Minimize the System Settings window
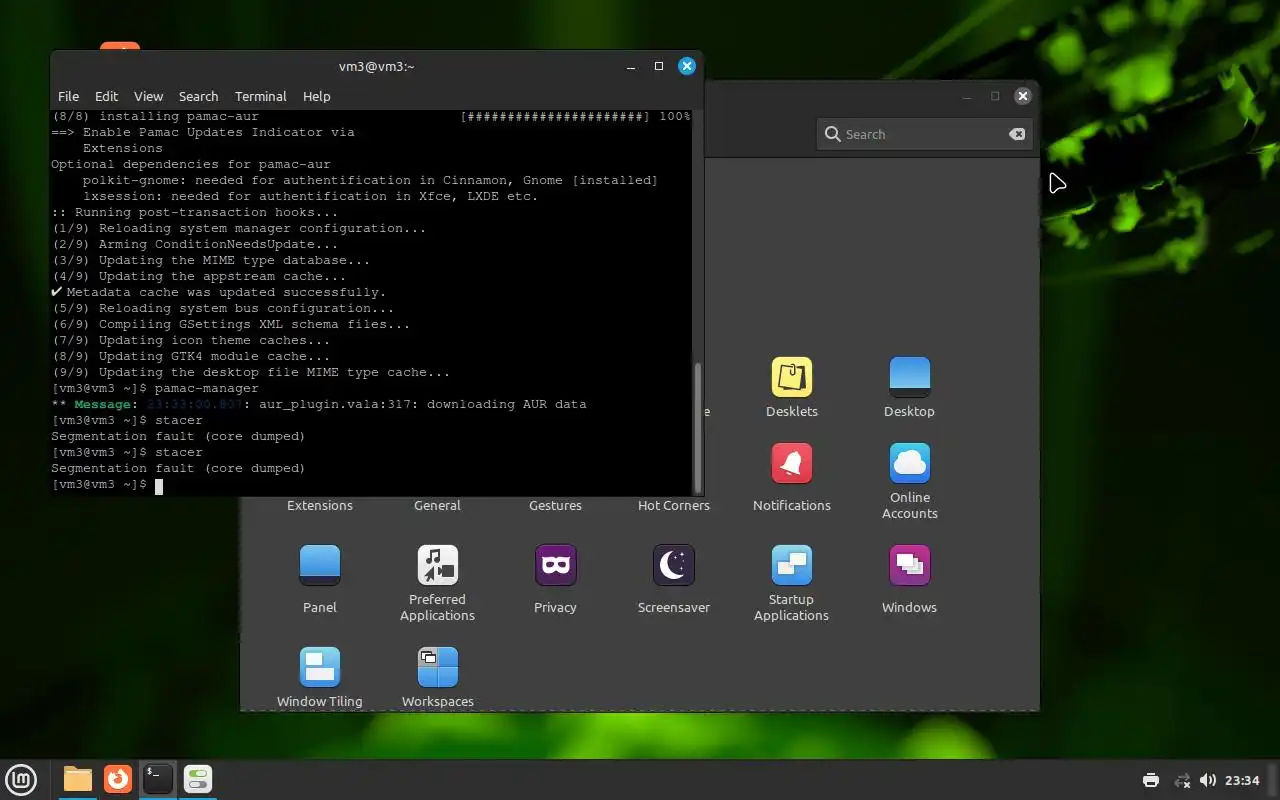 (967, 96)
